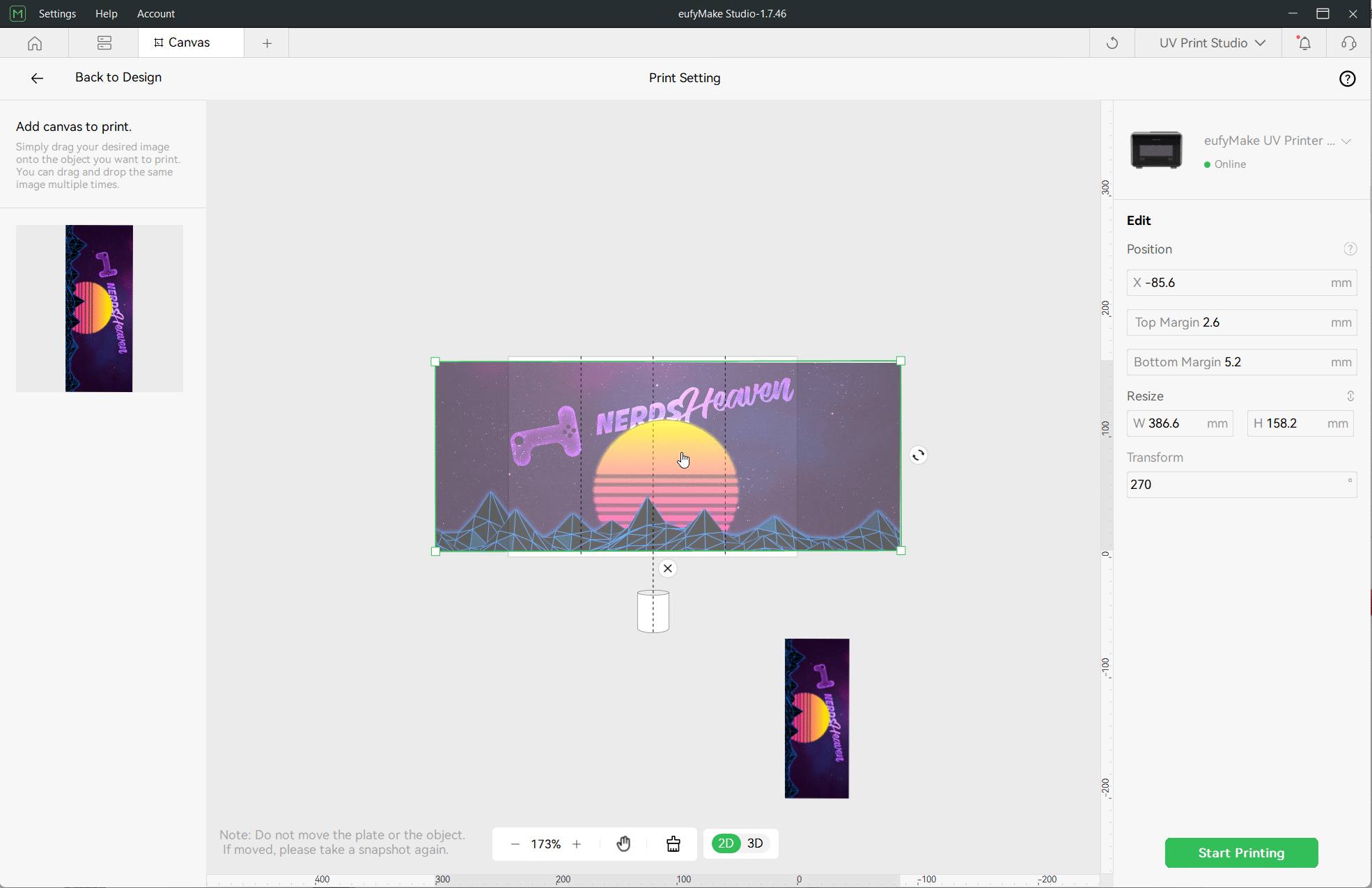
Task: Select the design thumbnail in left panel
Action: (99, 308)
